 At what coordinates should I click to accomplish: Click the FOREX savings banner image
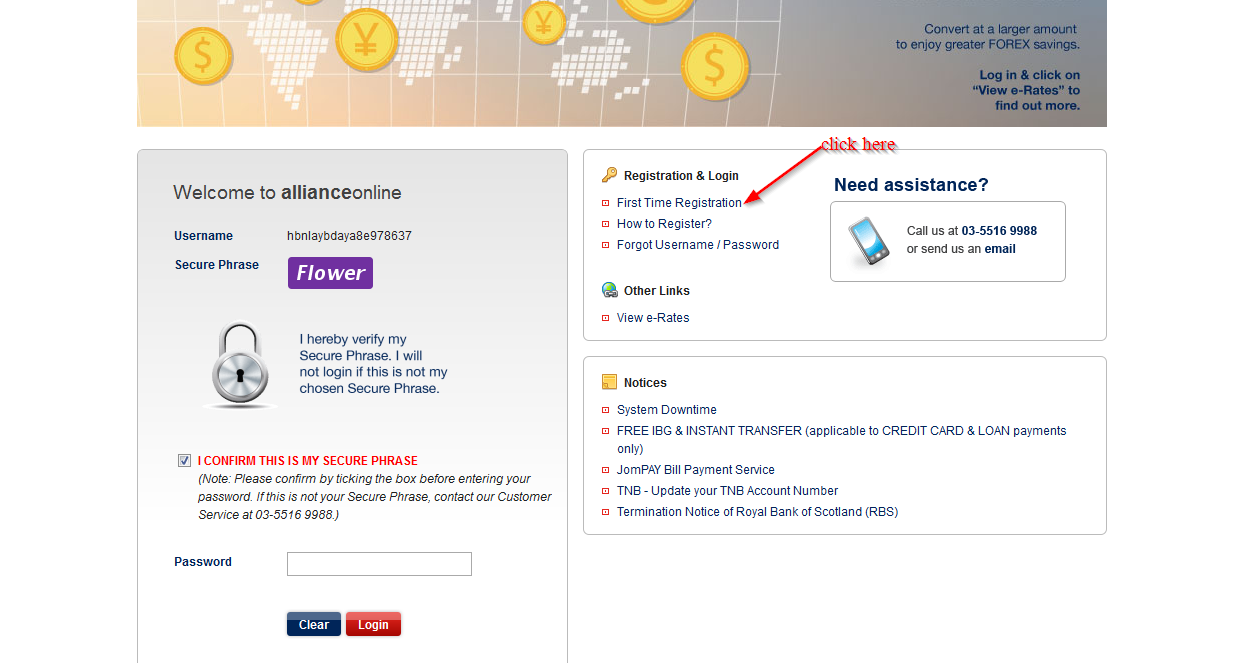pyautogui.click(x=622, y=63)
